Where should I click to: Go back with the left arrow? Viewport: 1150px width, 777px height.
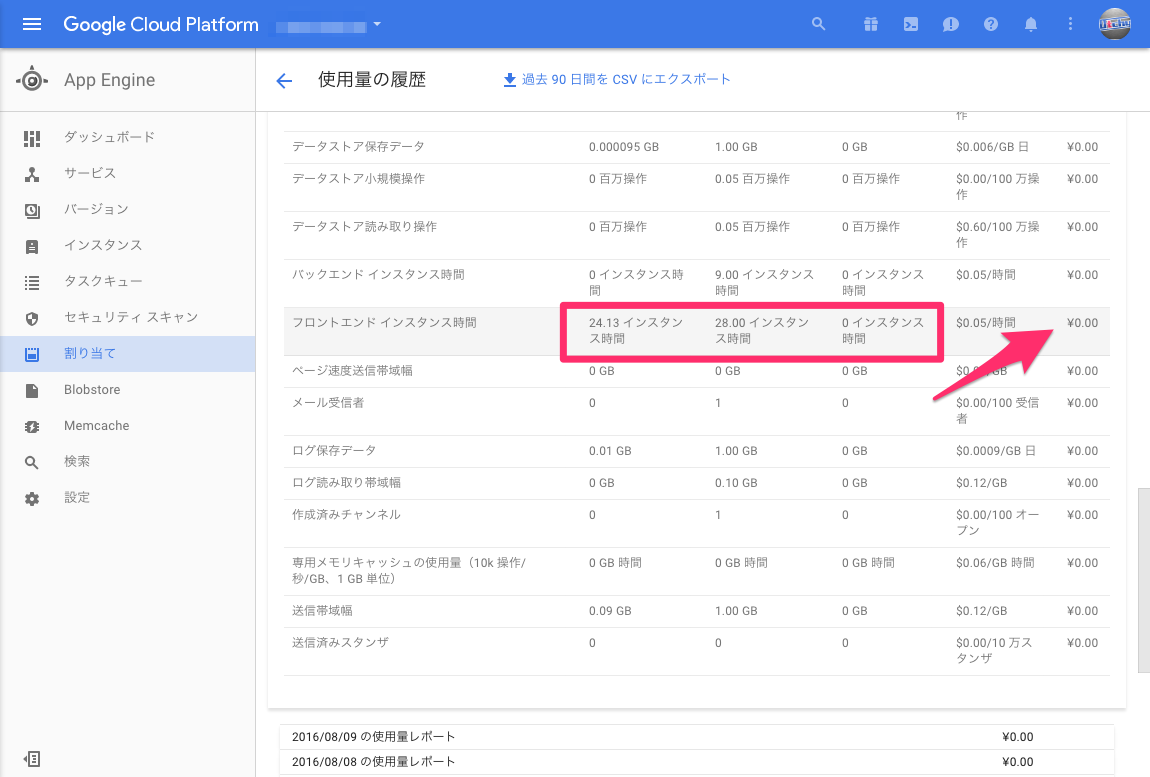tap(284, 81)
